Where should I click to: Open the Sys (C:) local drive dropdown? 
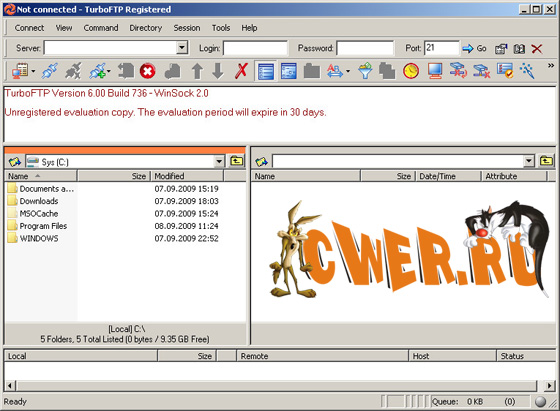click(219, 161)
